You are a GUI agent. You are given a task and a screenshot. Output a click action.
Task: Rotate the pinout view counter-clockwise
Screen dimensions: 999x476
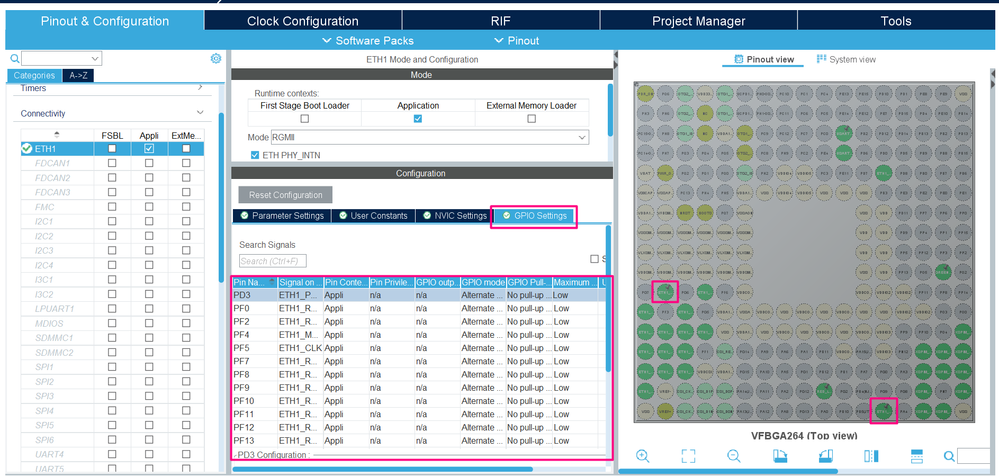coord(826,456)
